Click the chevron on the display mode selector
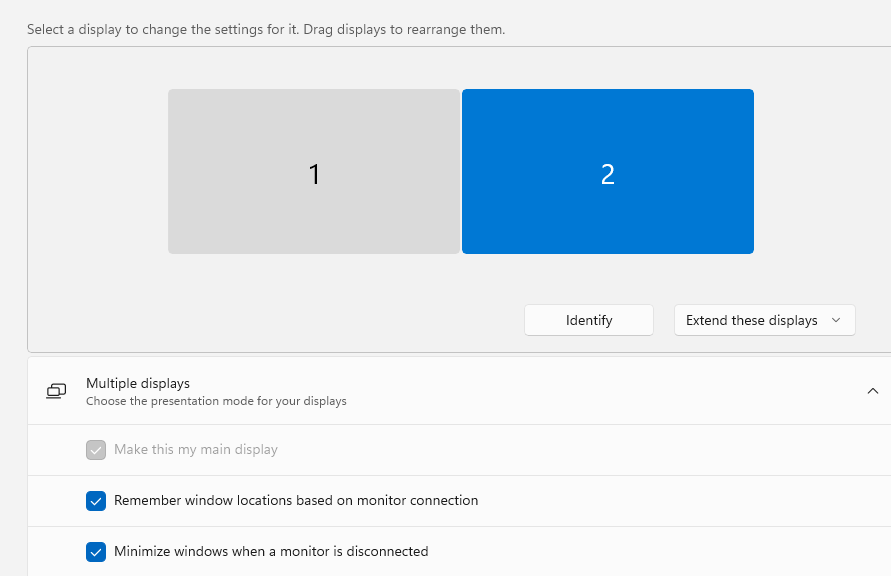This screenshot has height=576, width=891. [838, 320]
